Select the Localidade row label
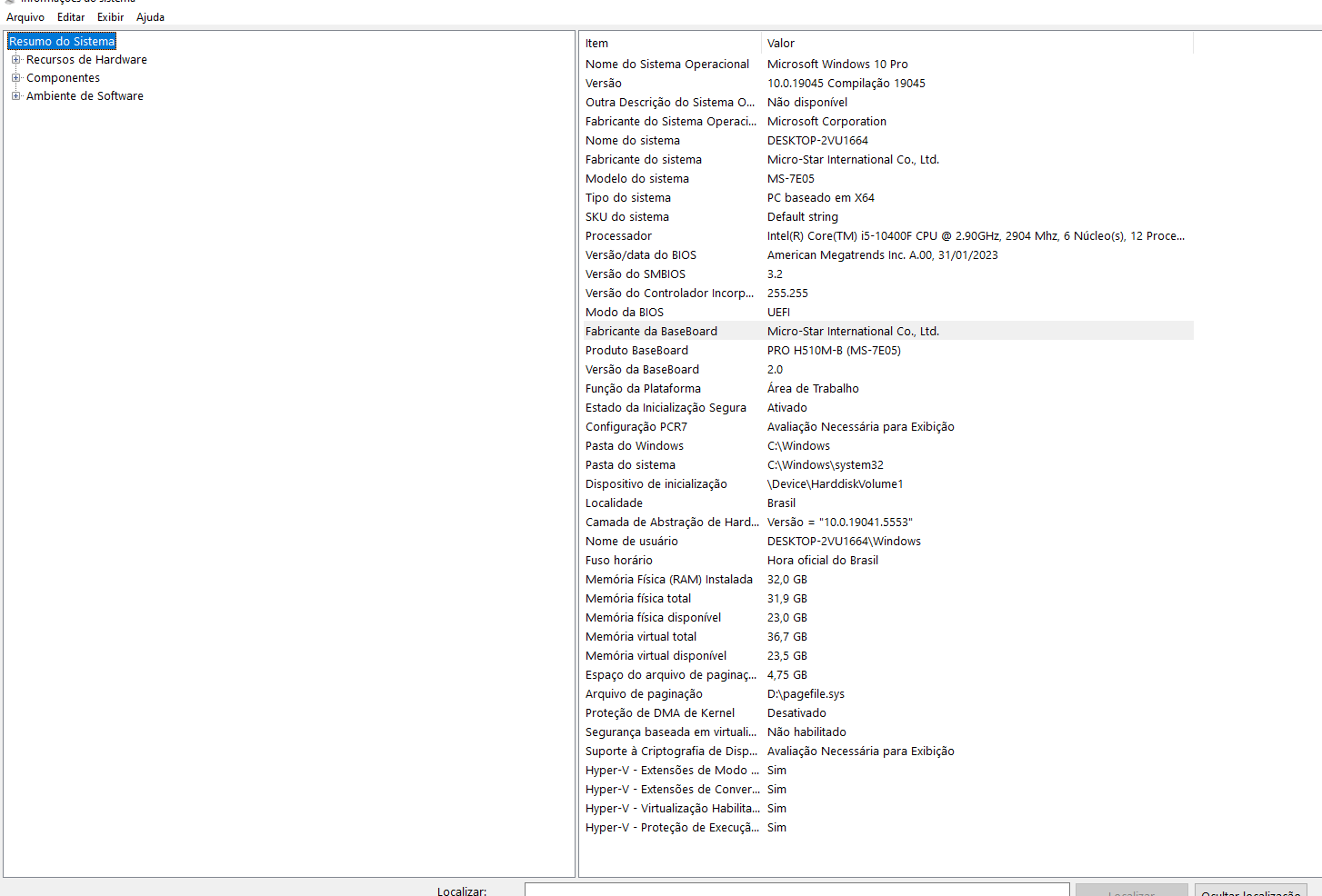The height and width of the screenshot is (896, 1322). tap(614, 503)
